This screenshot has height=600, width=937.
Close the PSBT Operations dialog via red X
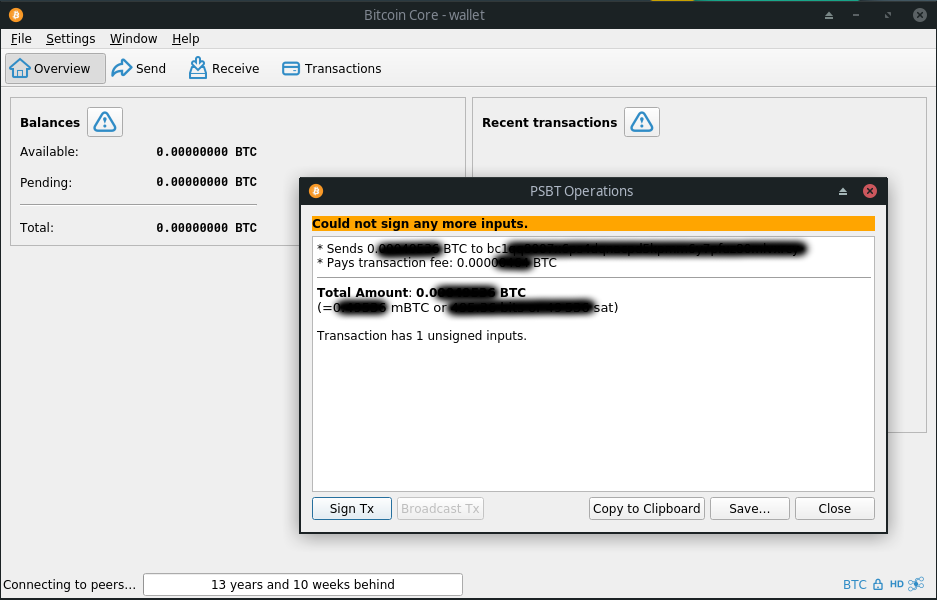click(870, 191)
